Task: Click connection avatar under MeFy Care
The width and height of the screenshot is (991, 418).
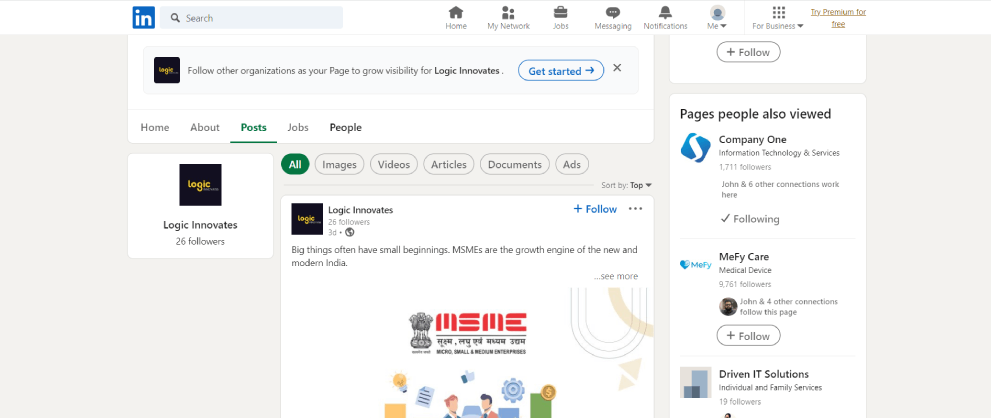Action: pyautogui.click(x=728, y=307)
